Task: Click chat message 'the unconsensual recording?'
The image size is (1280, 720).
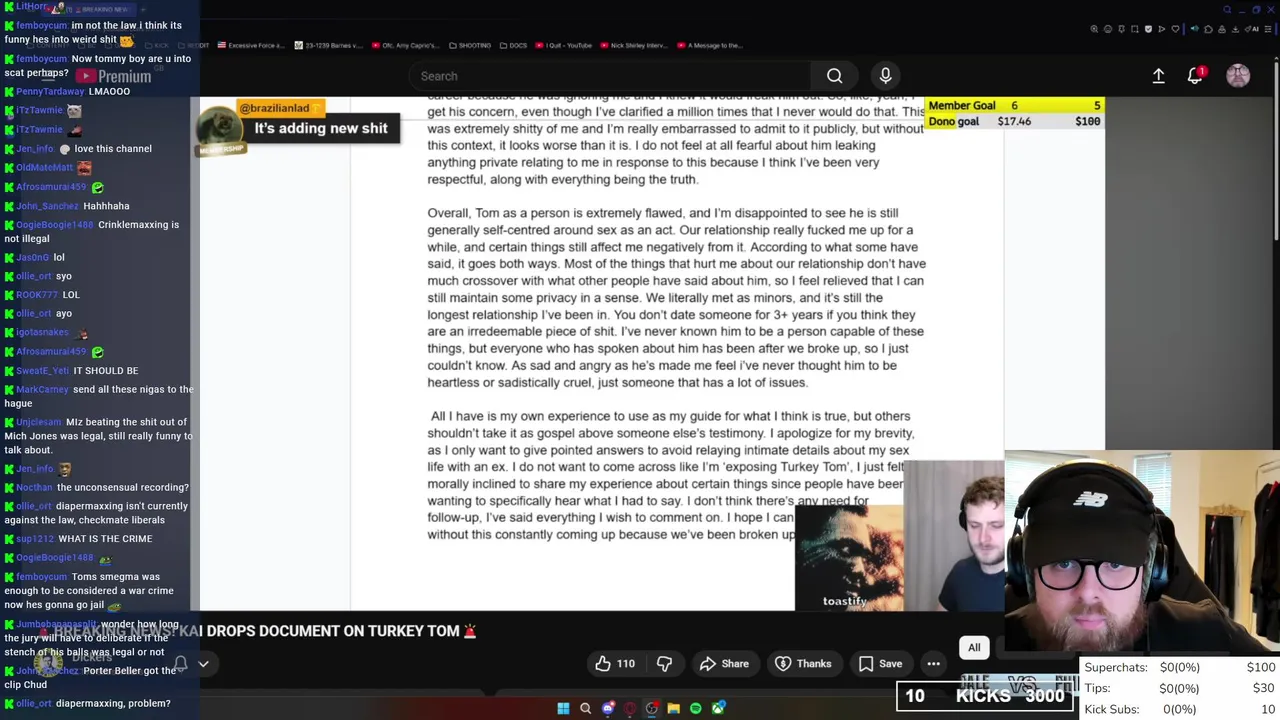Action: (122, 488)
